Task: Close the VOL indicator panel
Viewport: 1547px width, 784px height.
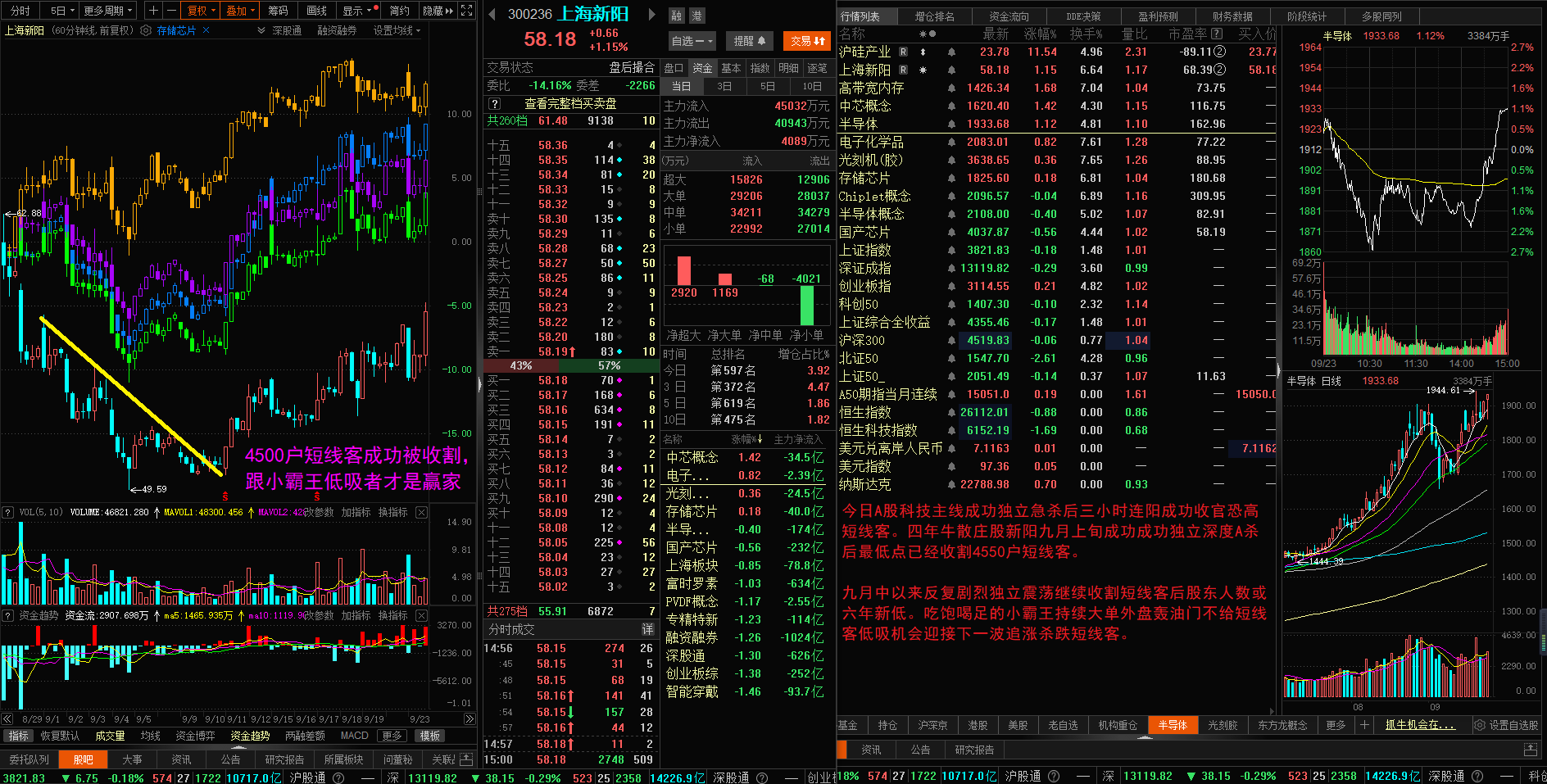Action: click(x=421, y=512)
